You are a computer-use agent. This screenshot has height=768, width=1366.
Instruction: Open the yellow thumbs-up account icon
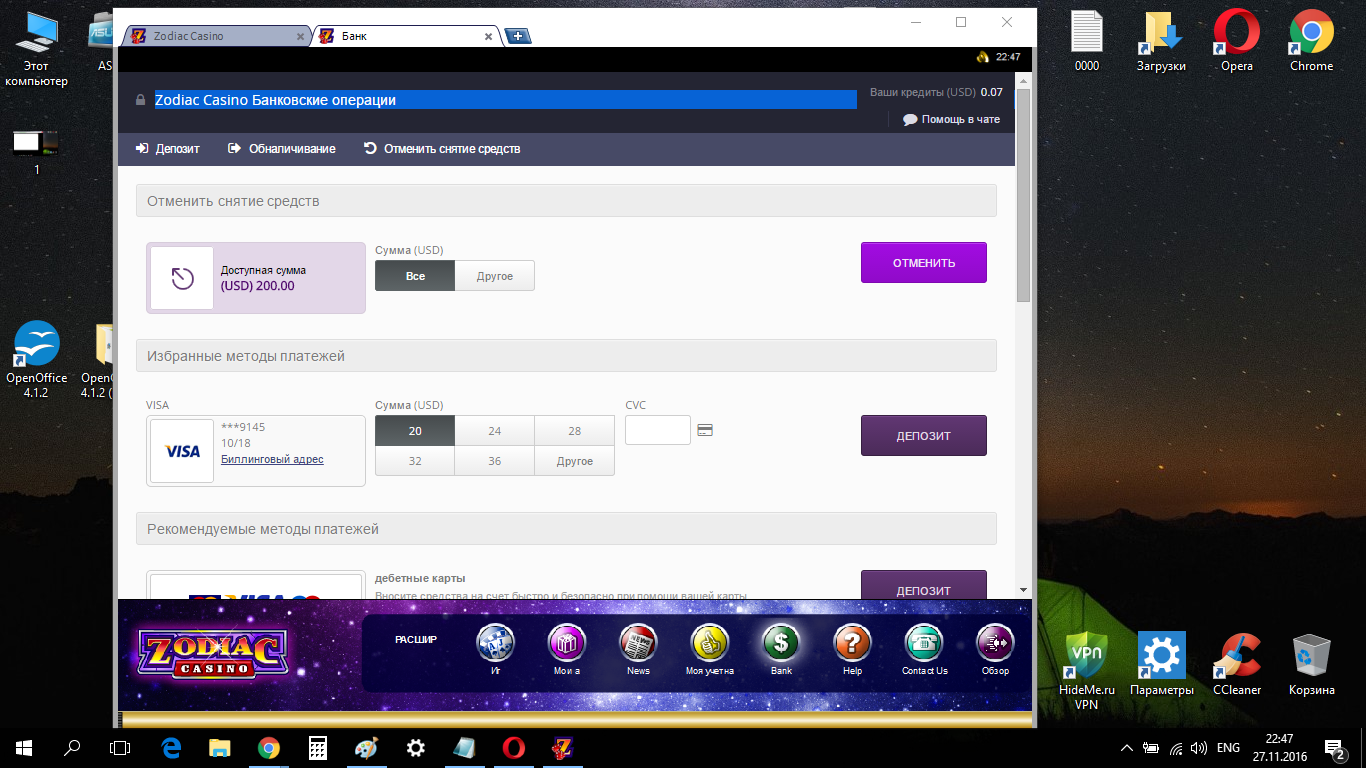point(710,643)
